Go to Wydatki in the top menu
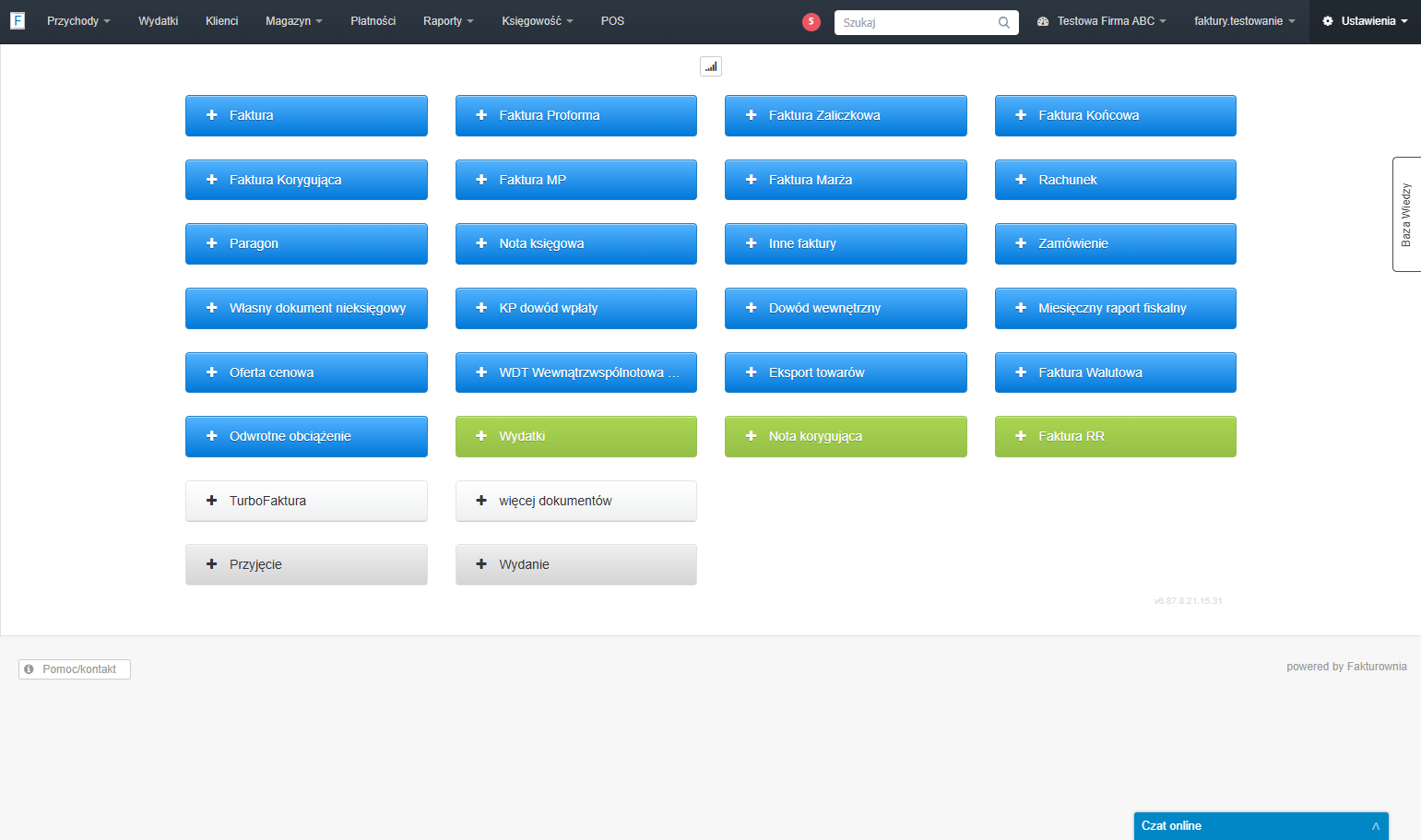This screenshot has width=1421, height=840. point(159,21)
